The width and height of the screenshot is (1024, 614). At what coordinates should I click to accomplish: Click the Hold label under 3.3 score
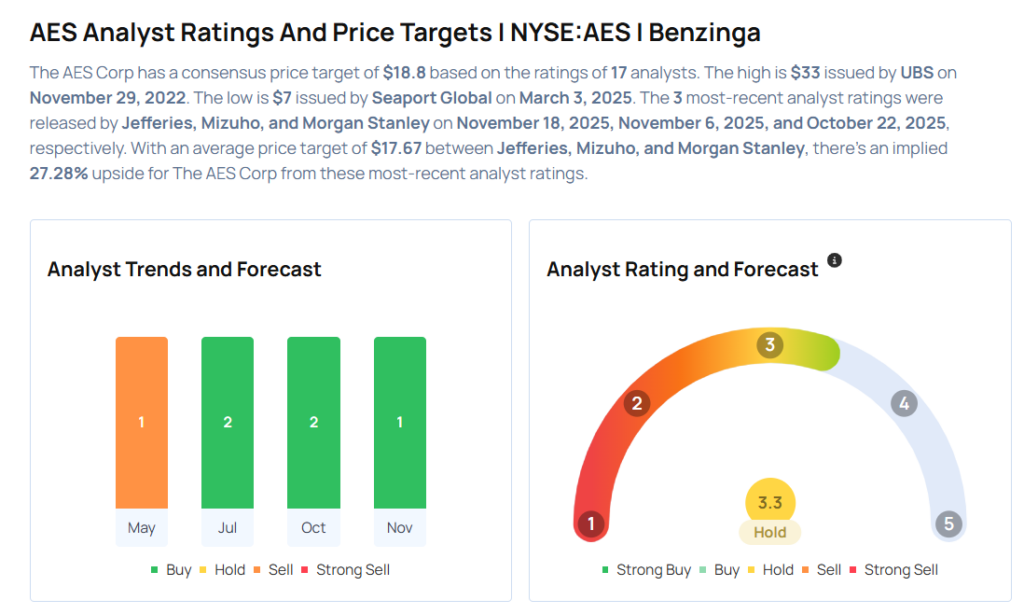(x=770, y=533)
